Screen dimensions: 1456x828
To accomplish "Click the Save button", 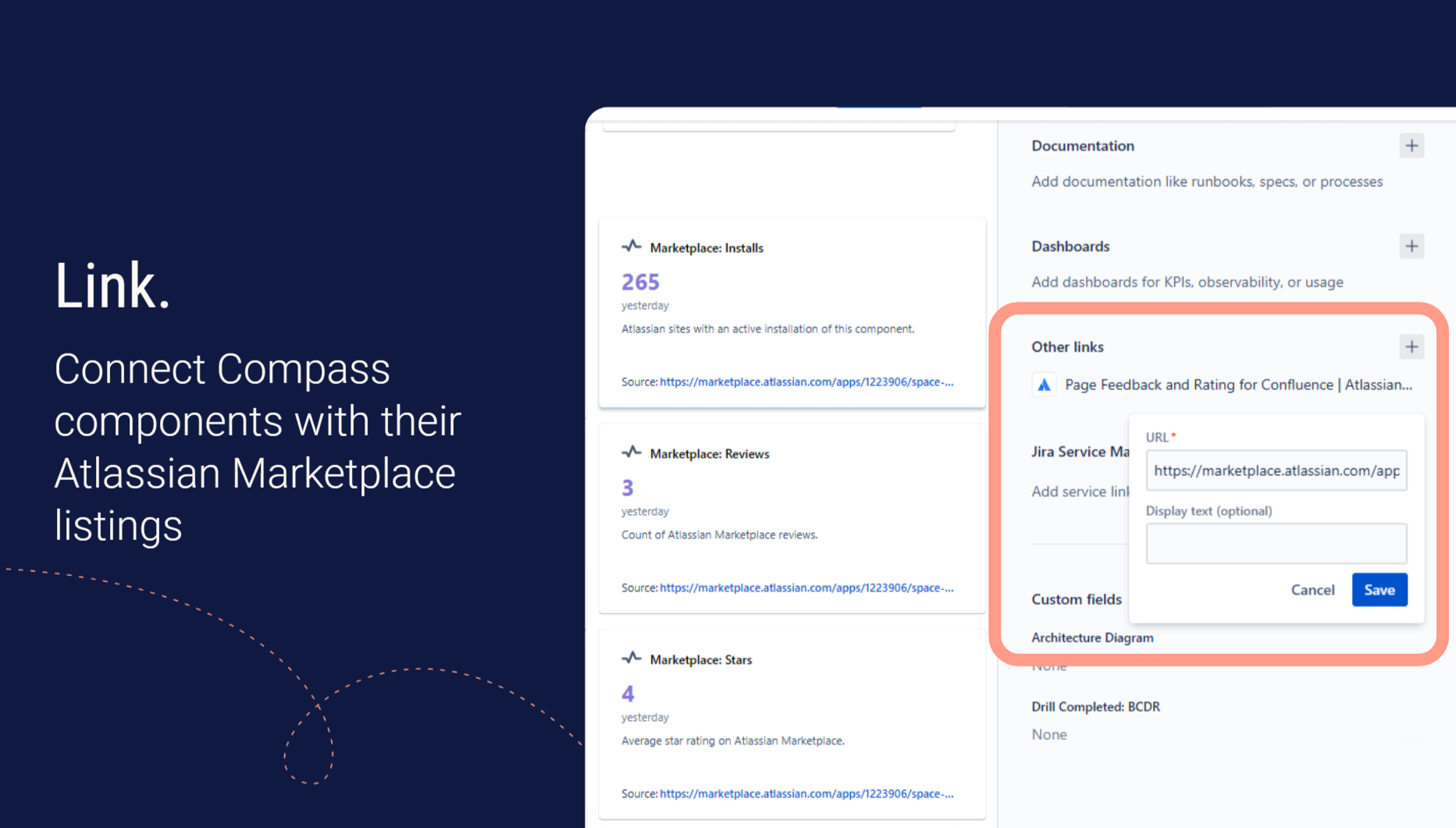I will tap(1379, 590).
